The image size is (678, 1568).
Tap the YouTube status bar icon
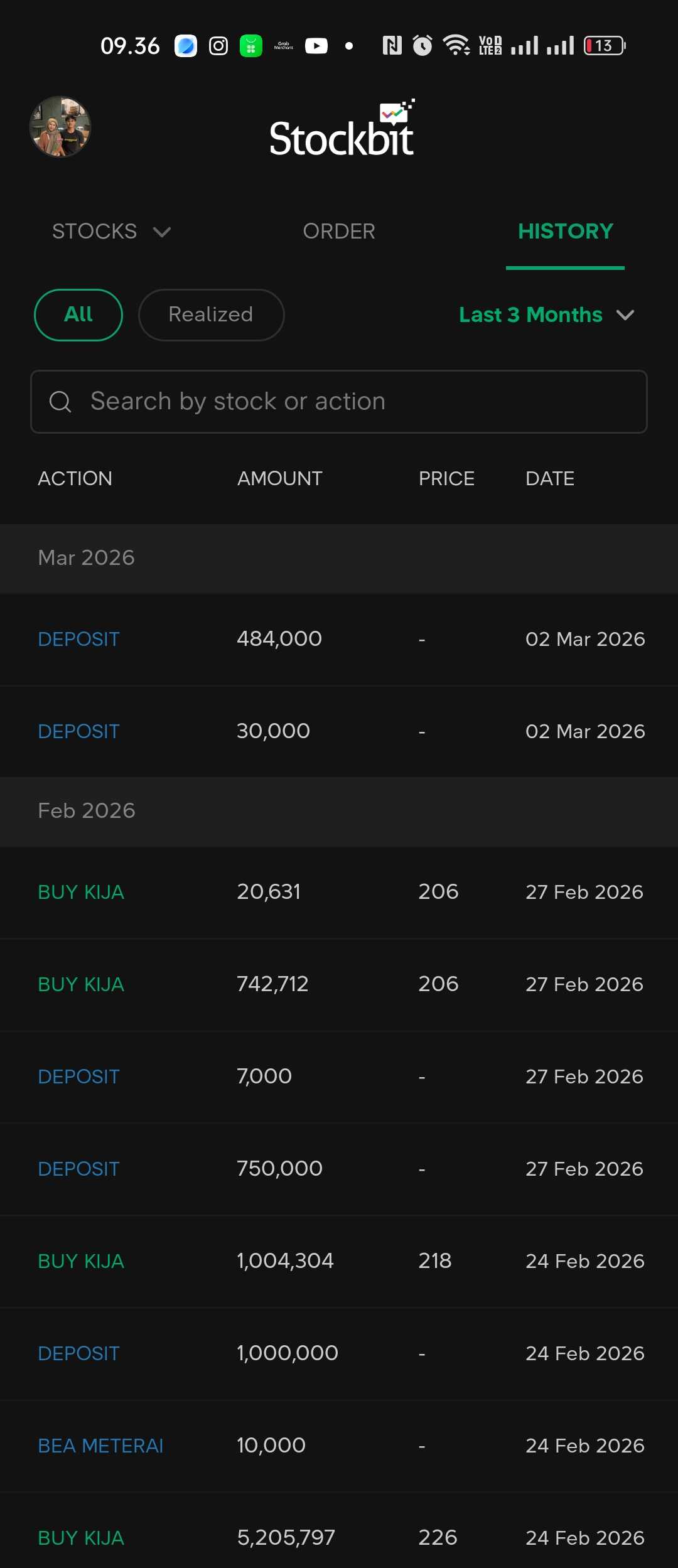point(316,46)
